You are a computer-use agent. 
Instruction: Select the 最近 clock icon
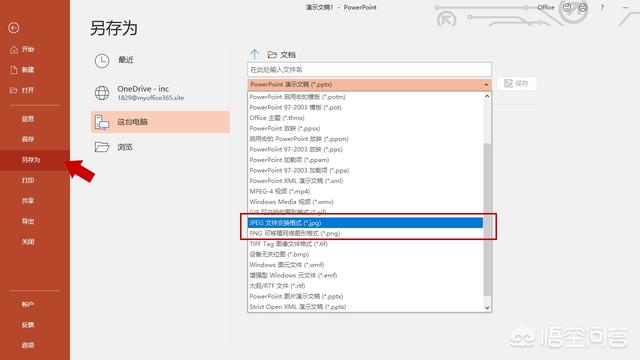[x=102, y=61]
